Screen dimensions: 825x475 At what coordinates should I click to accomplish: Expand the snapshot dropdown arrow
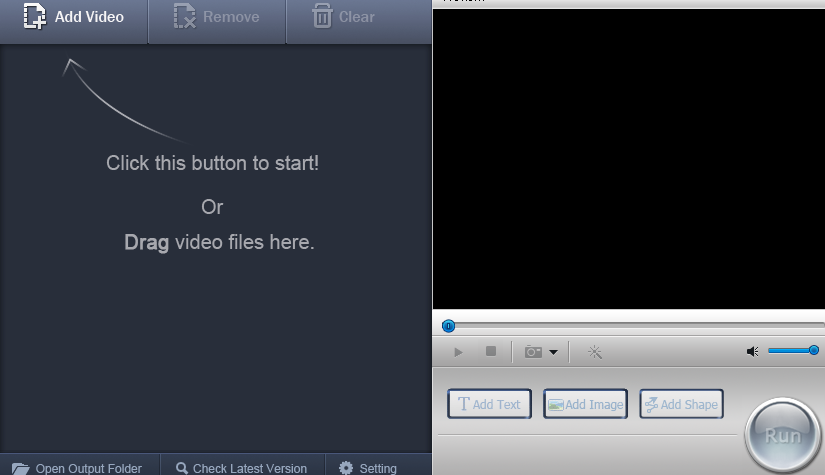click(x=554, y=352)
